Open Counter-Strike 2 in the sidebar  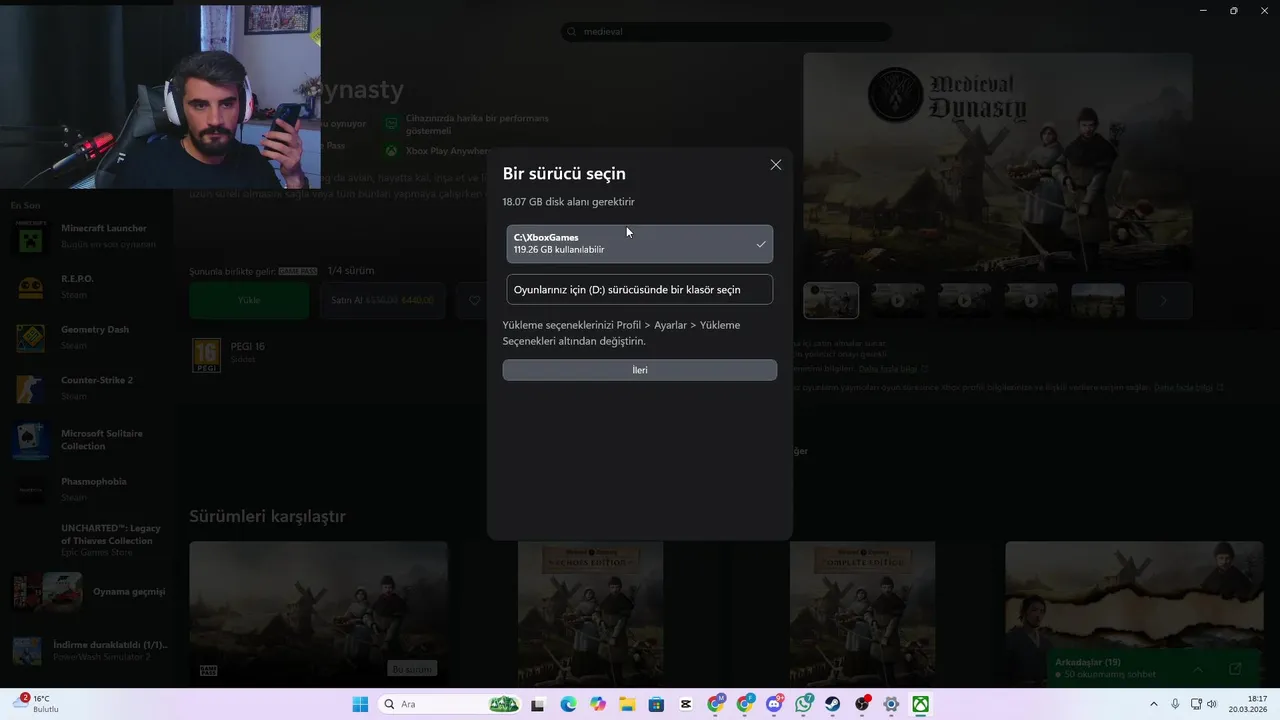coord(88,388)
